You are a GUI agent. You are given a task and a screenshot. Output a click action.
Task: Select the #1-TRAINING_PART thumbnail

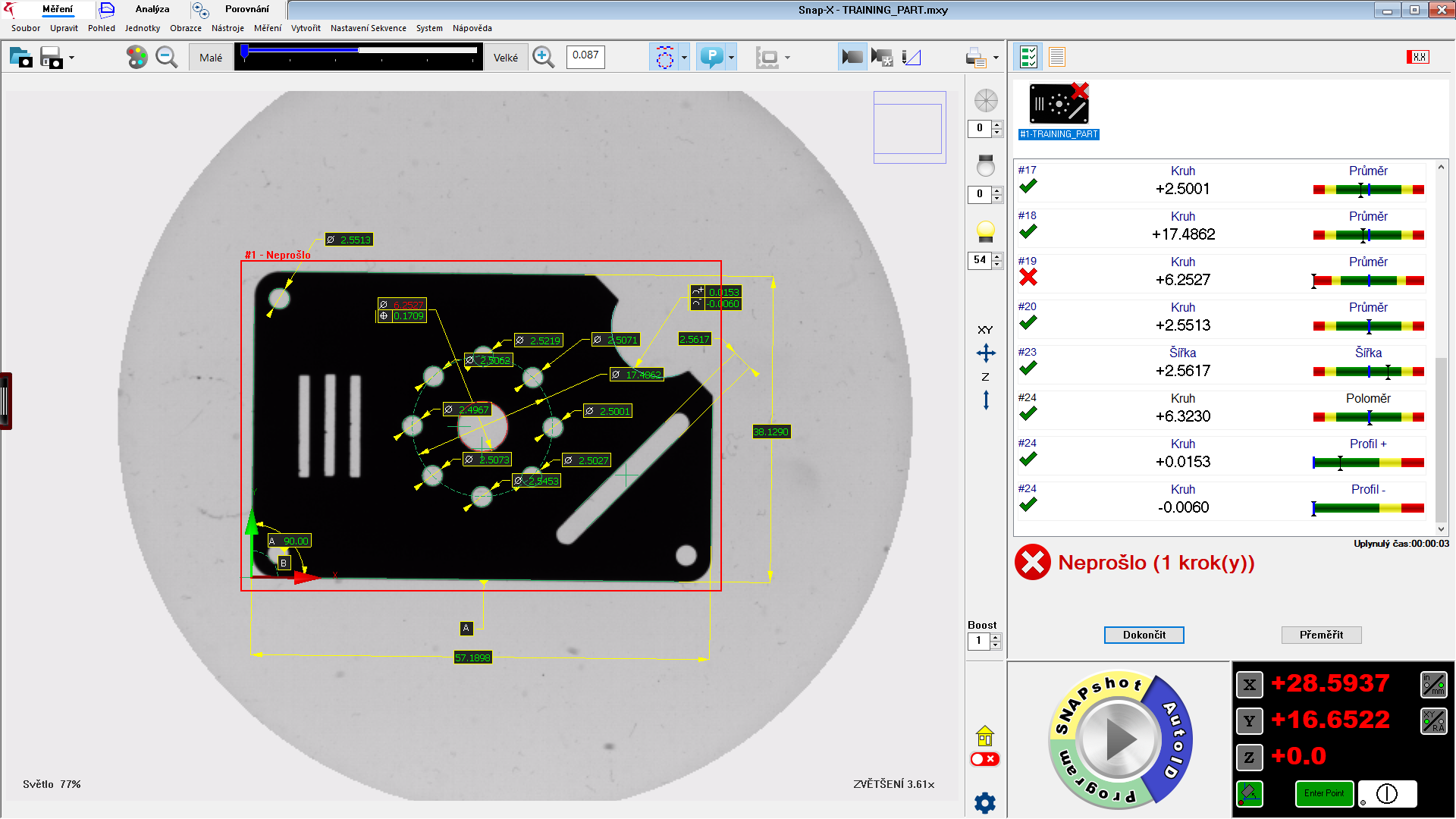(x=1059, y=111)
